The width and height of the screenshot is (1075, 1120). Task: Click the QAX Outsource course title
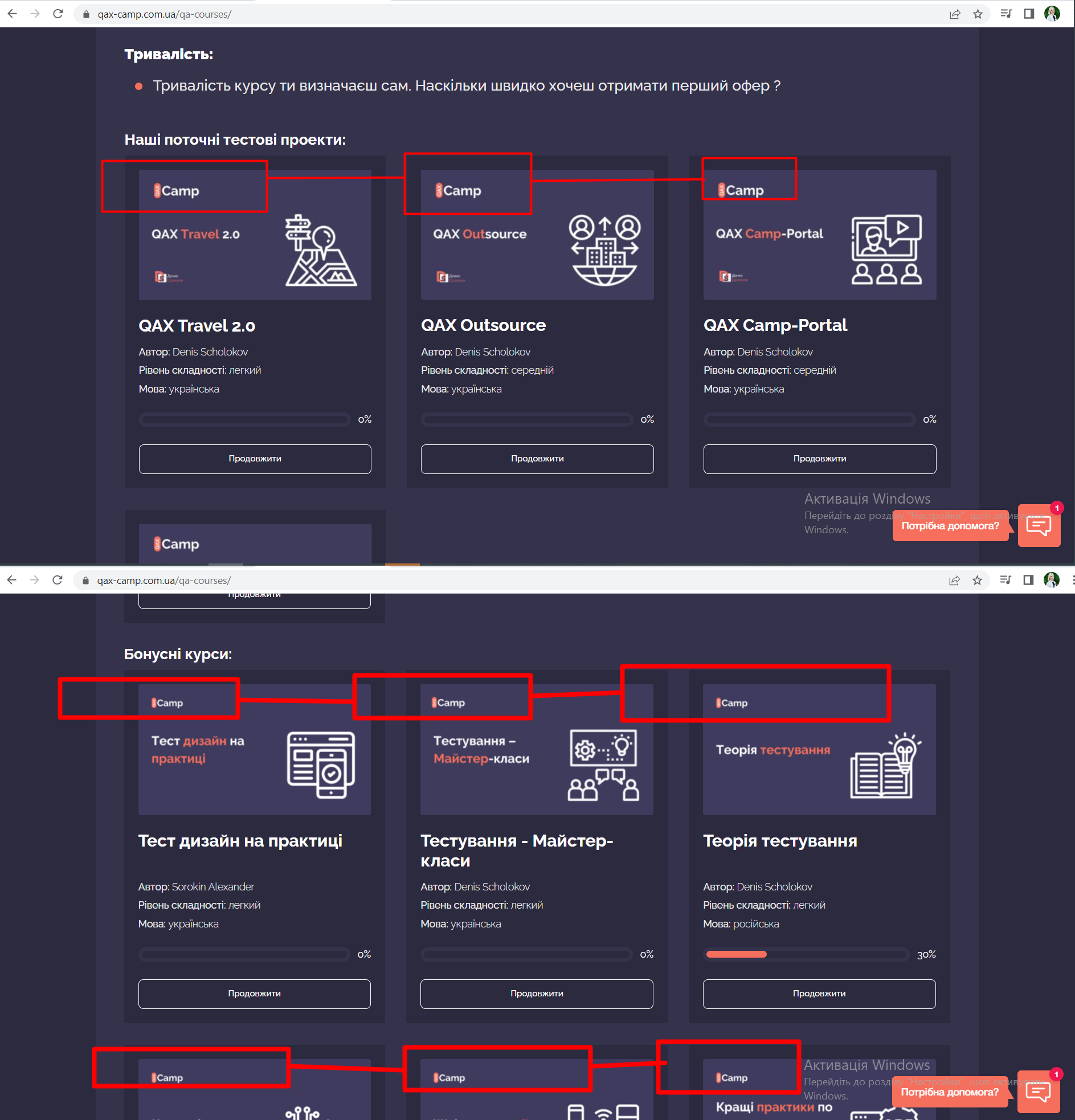[483, 325]
